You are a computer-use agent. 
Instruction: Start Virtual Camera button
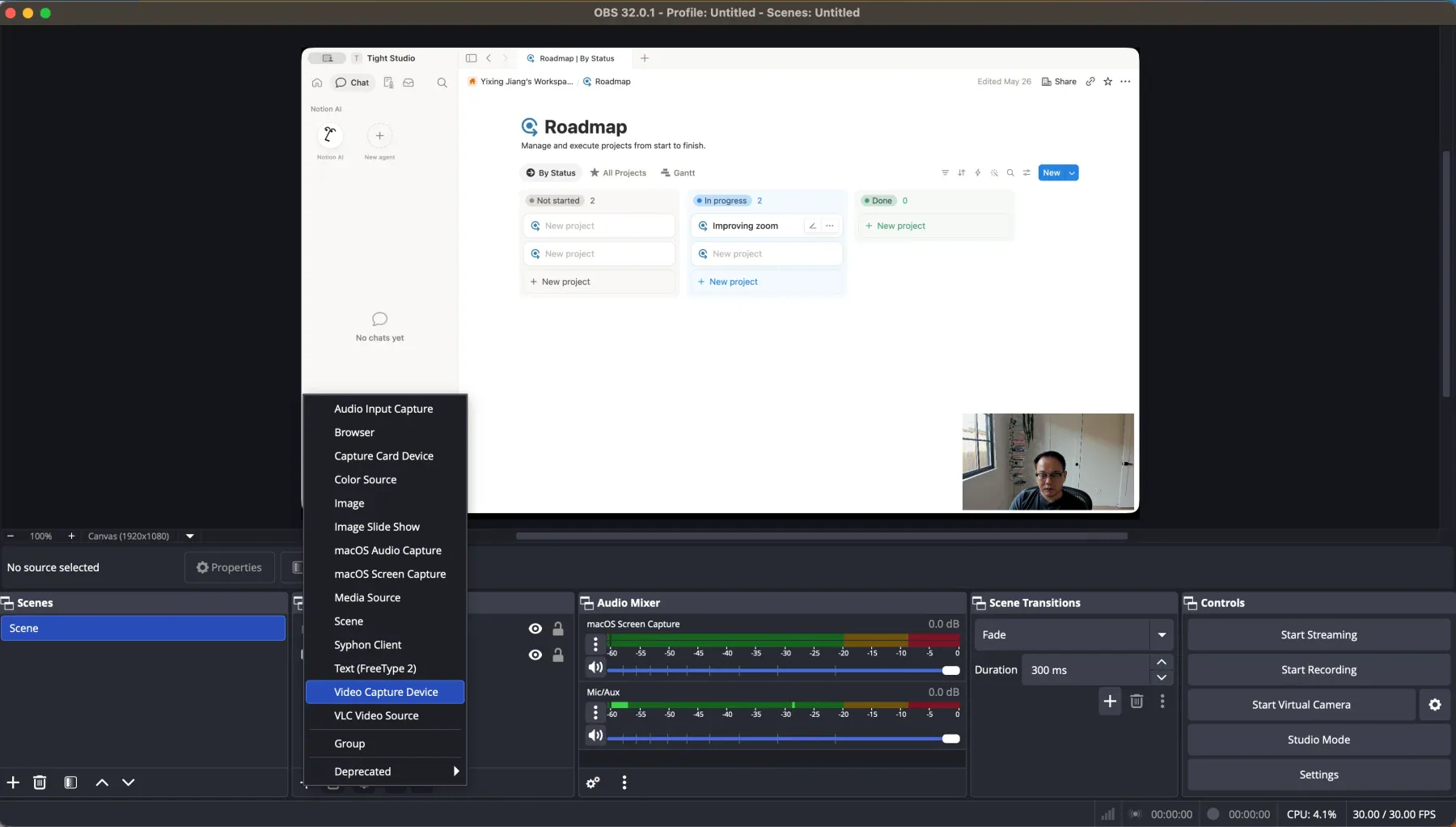(1302, 705)
